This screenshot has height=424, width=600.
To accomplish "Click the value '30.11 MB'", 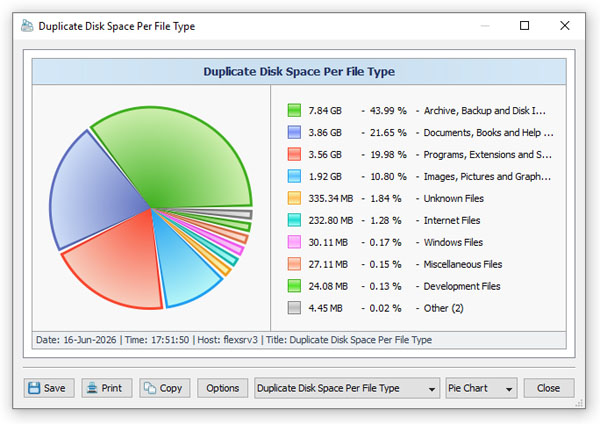I will (x=328, y=242).
